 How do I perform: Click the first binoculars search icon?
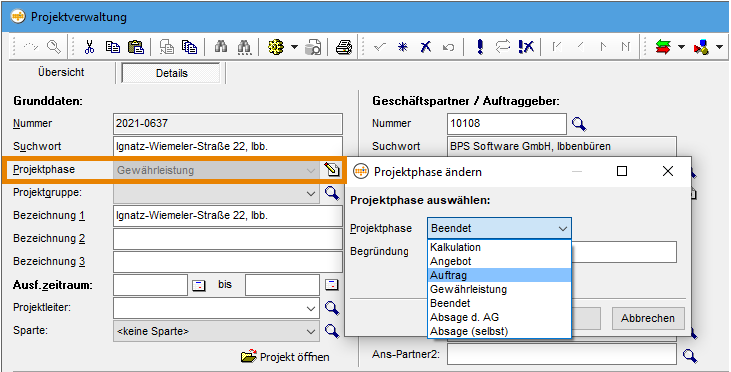click(x=221, y=47)
